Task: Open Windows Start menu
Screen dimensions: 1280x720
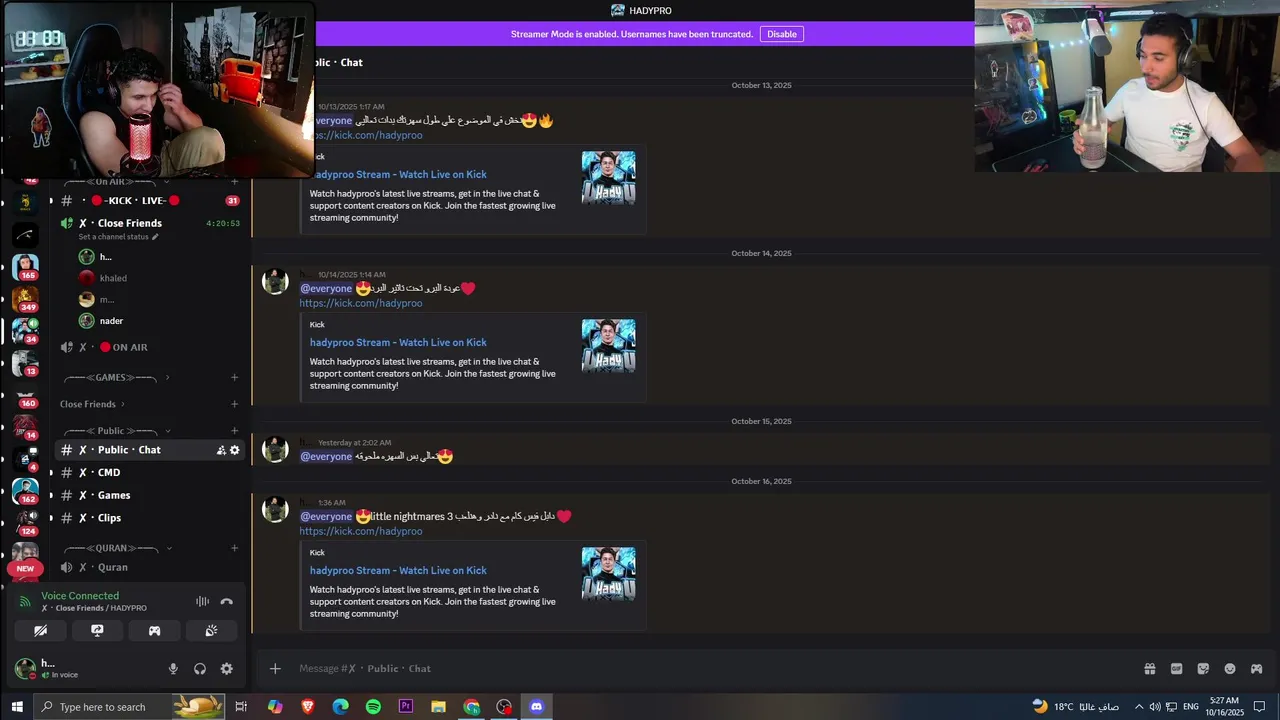Action: coord(16,707)
